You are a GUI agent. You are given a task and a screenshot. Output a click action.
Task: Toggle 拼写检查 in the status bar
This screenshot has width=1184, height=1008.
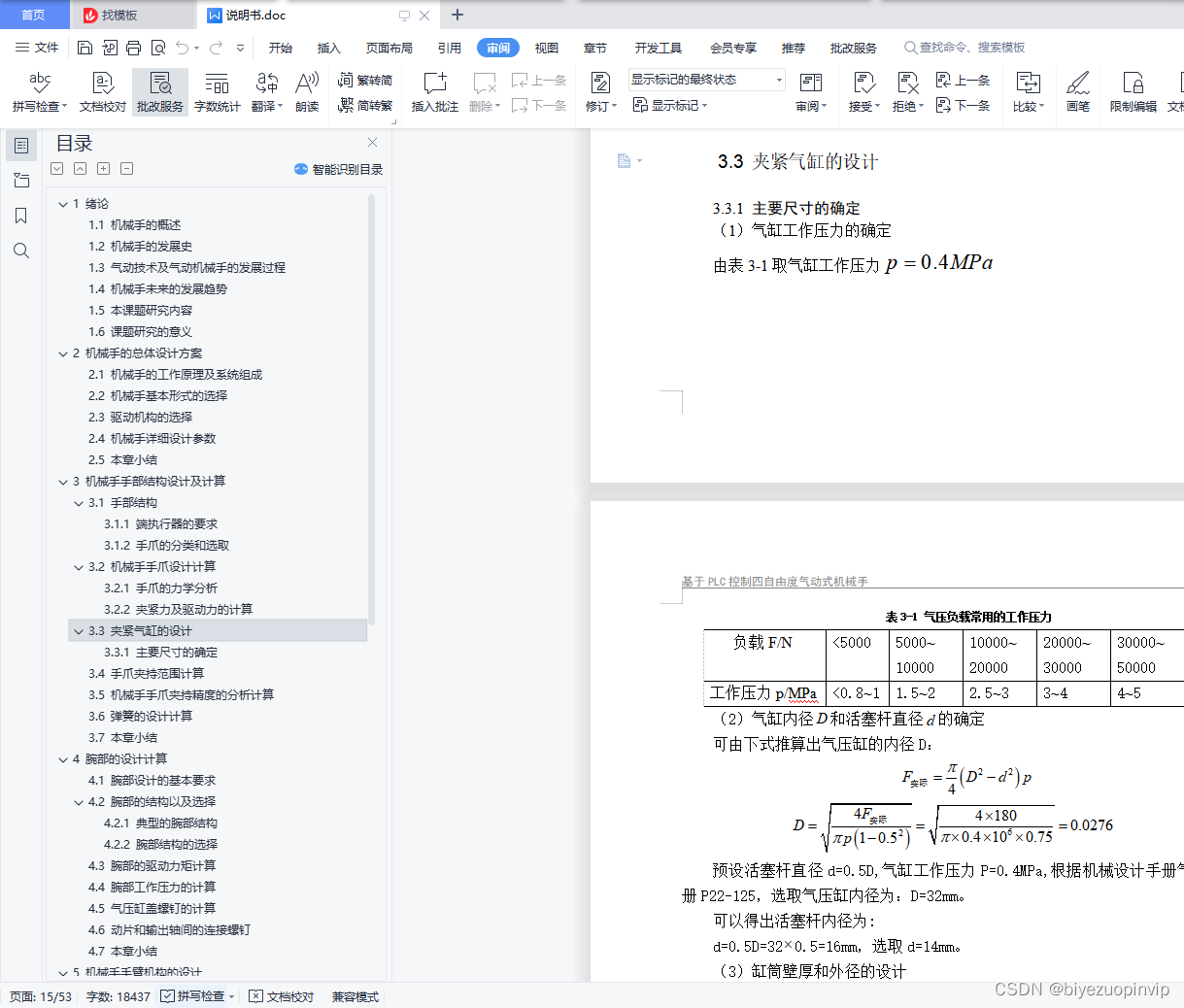198,996
